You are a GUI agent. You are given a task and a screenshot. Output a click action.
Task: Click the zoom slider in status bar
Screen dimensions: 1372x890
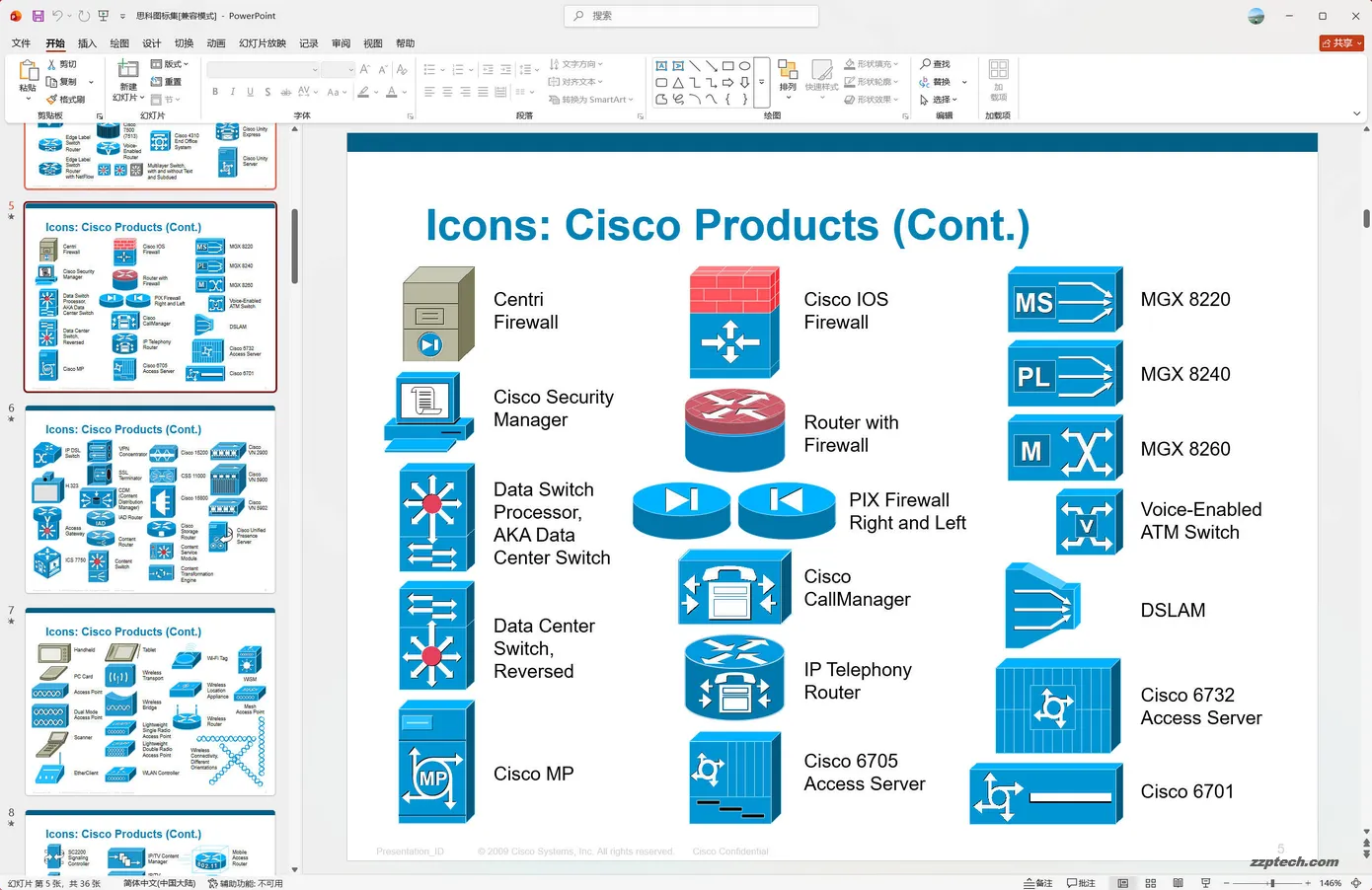[x=1271, y=883]
